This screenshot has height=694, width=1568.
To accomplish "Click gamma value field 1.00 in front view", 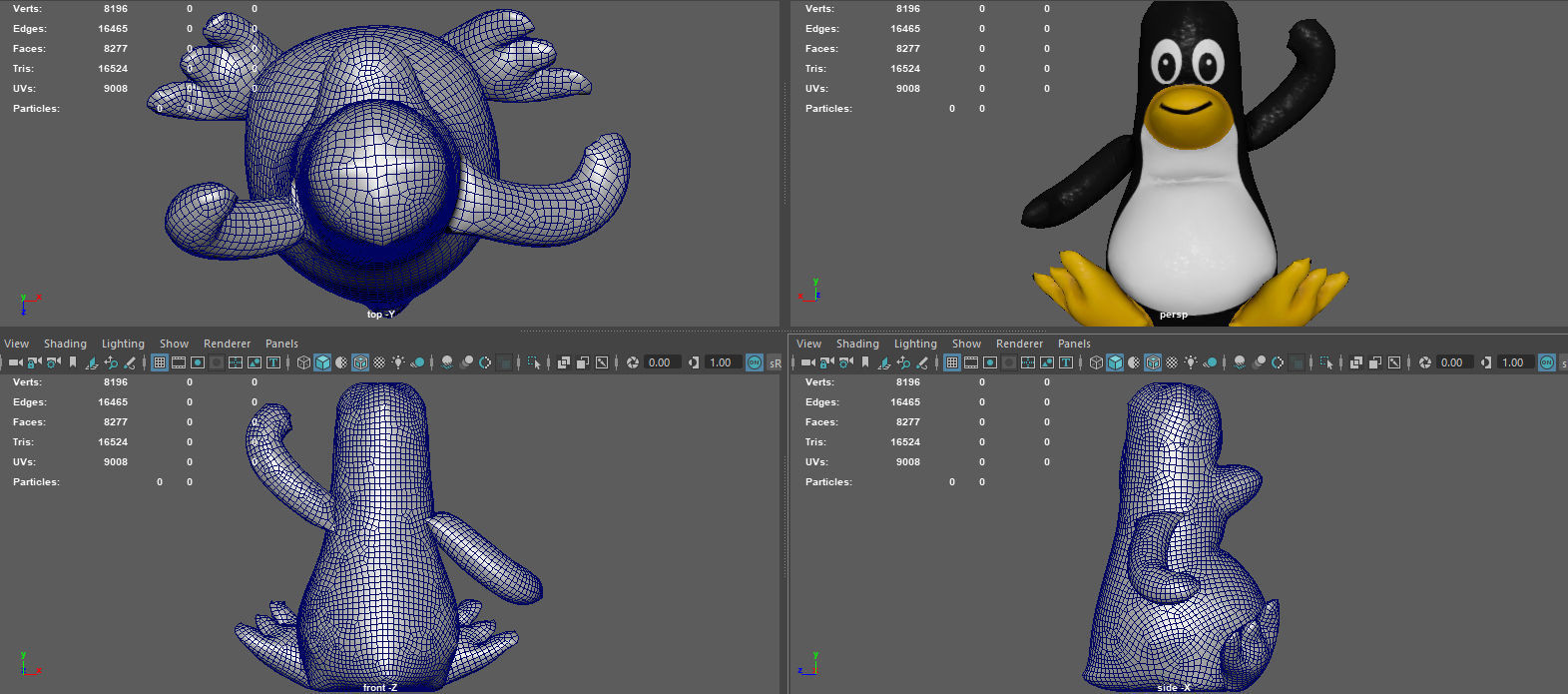I will [723, 362].
